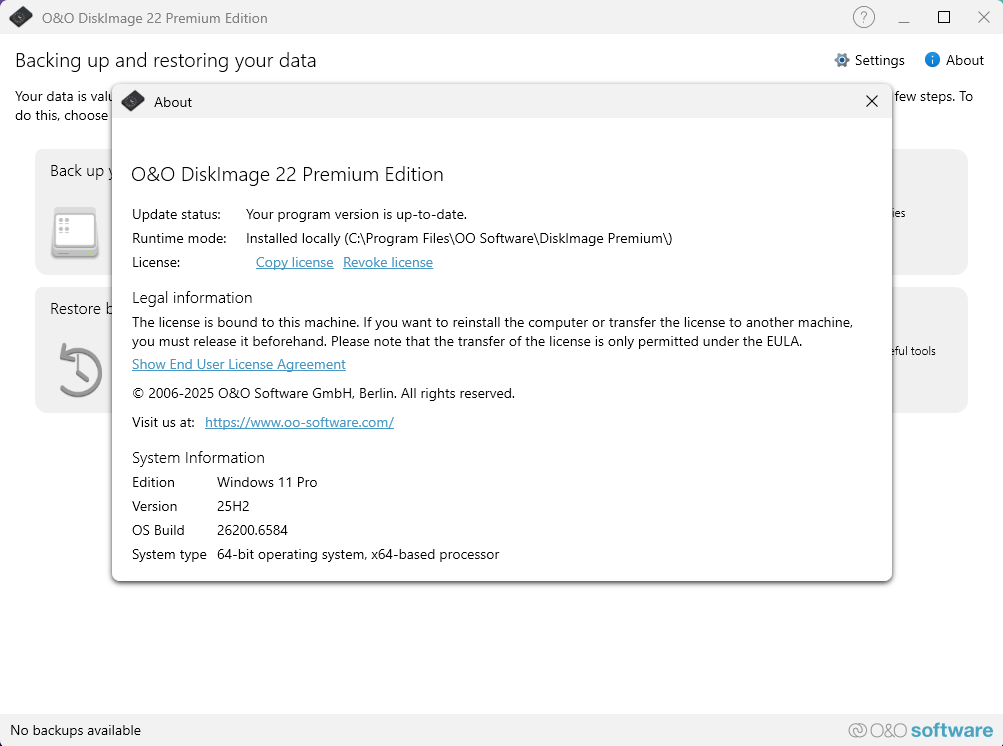1003x746 pixels.
Task: Click the 'No backups available' status text
Action: (76, 730)
